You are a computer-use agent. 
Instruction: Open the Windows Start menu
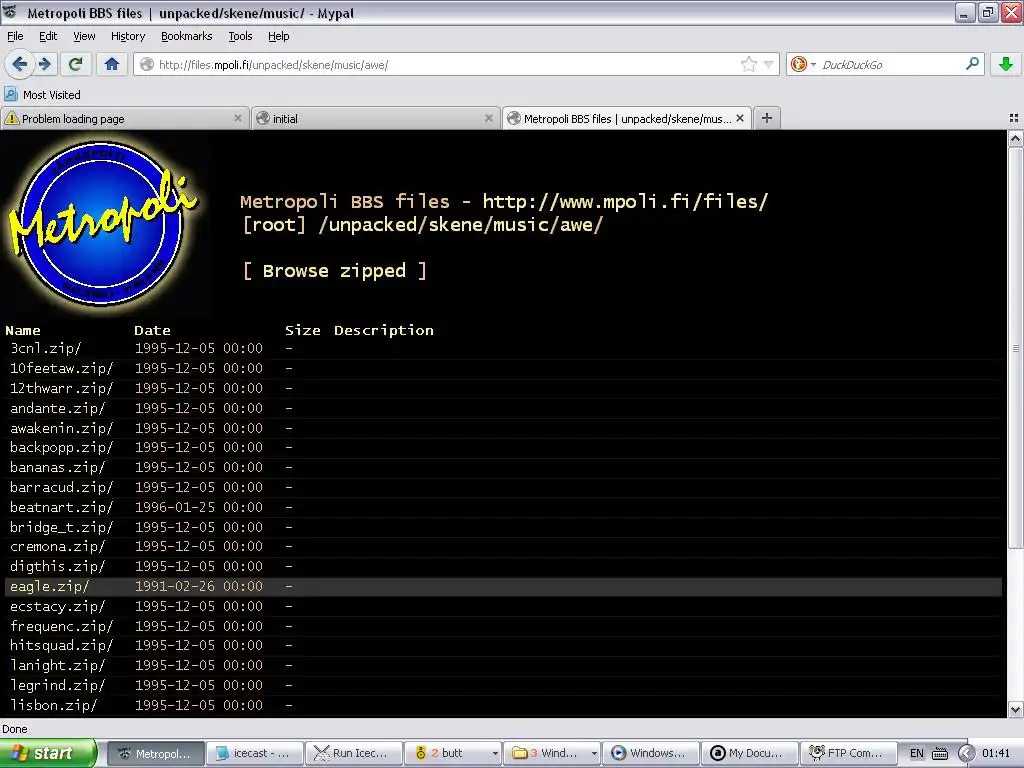click(47, 753)
